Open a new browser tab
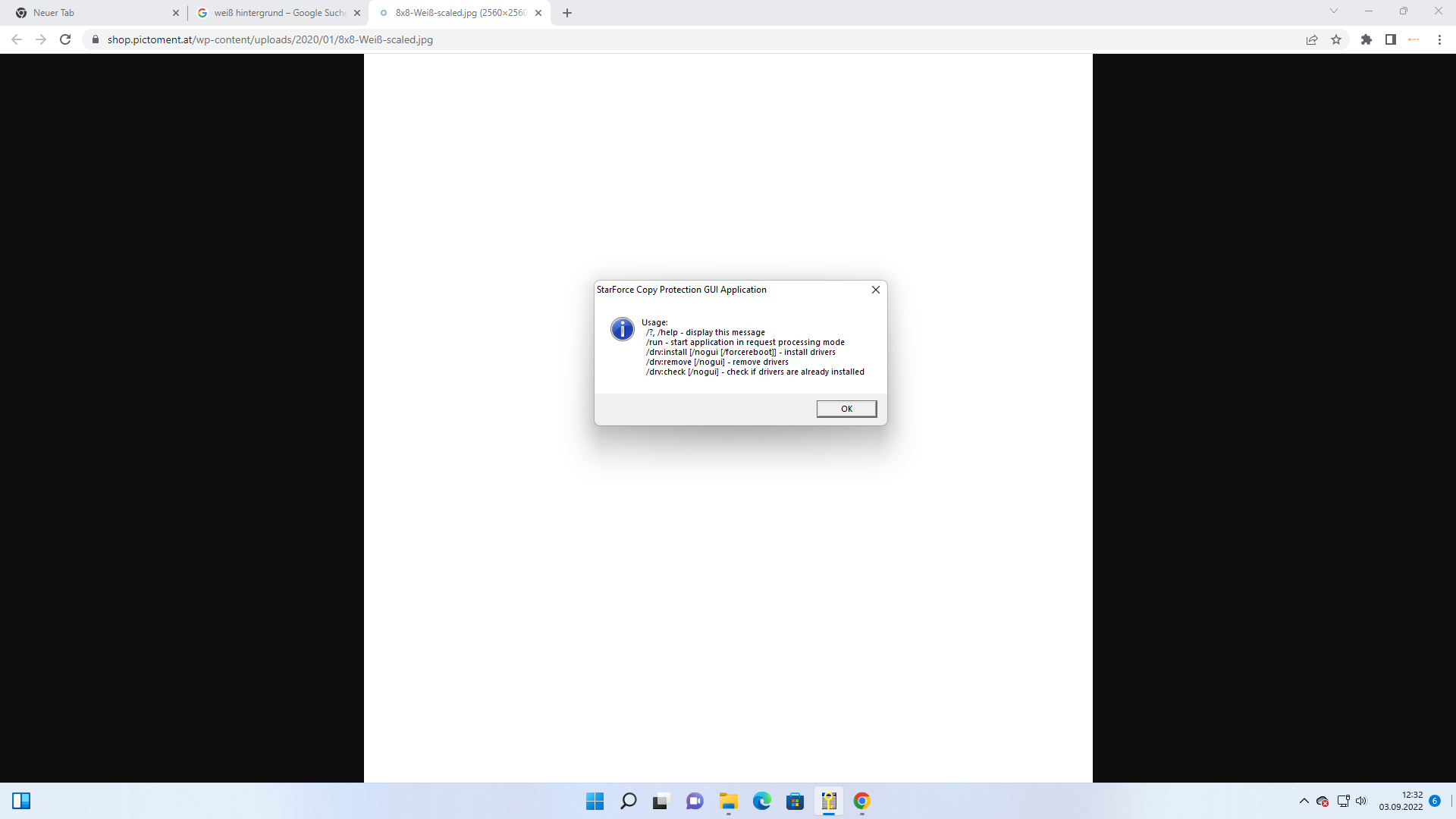The width and height of the screenshot is (1456, 819). pos(567,13)
